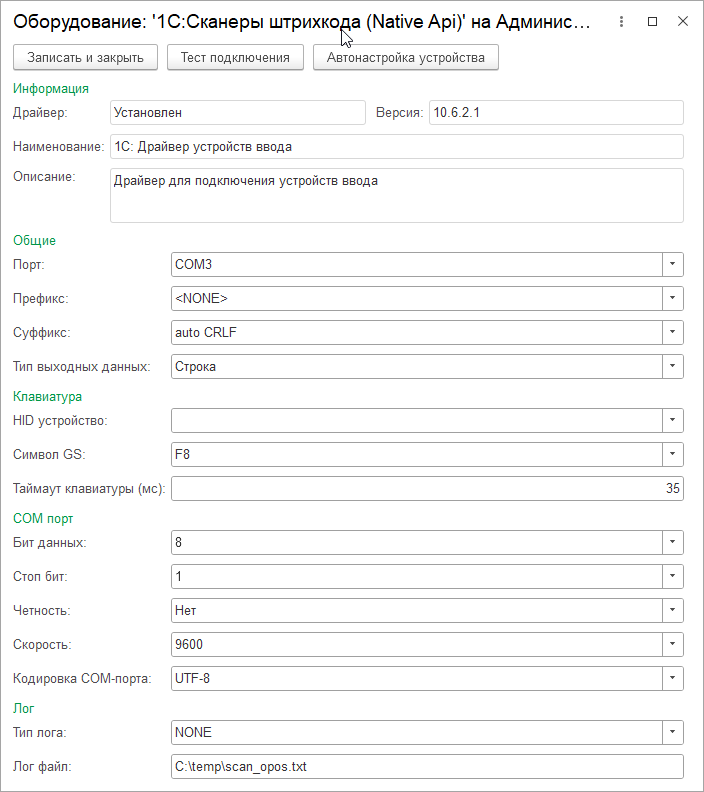Screen dimensions: 704x792
Task: Open the 'Тип лога' dropdown arrow
Action: pos(673,732)
